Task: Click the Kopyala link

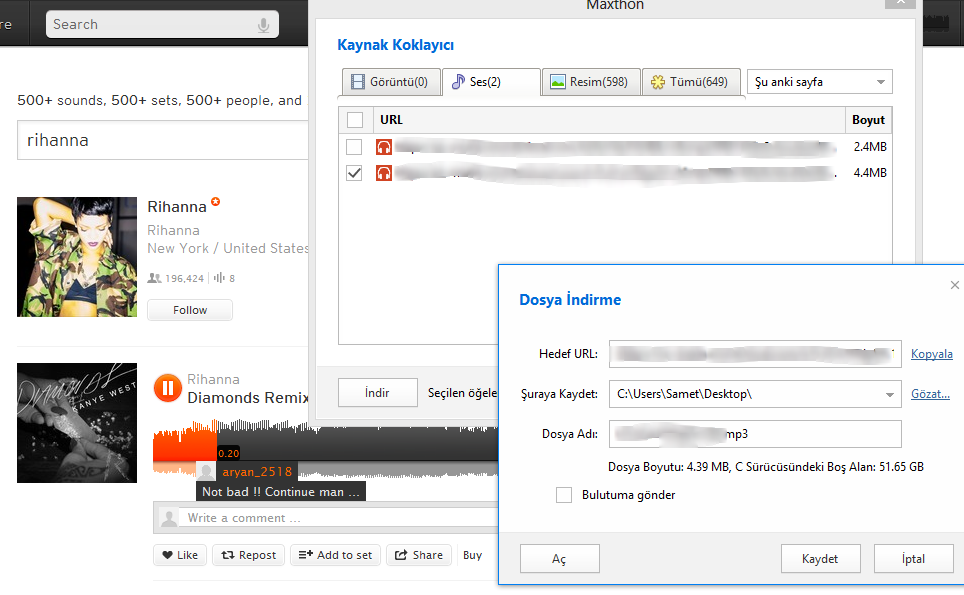Action: [931, 354]
